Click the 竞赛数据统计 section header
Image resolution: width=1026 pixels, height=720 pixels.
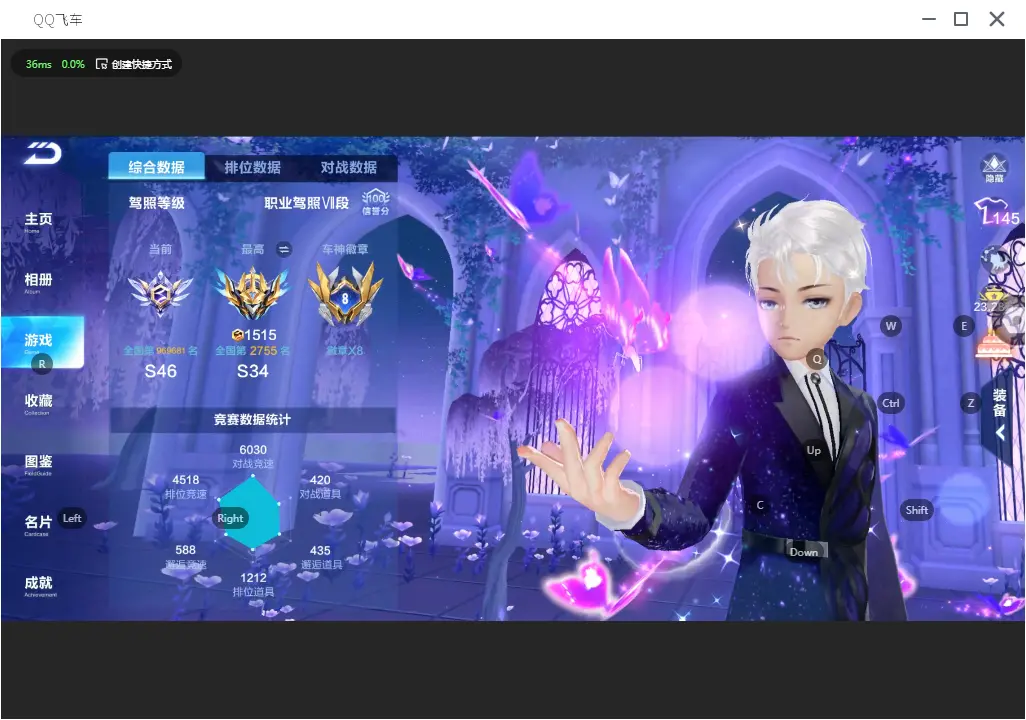point(253,420)
